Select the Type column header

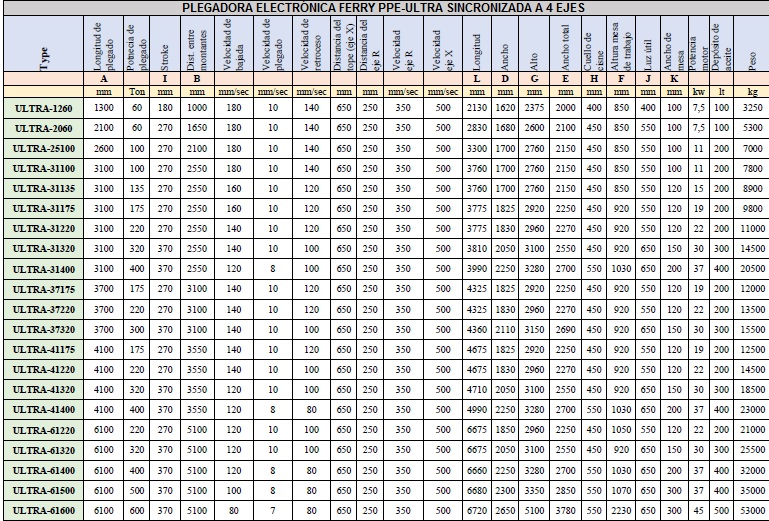[x=43, y=44]
